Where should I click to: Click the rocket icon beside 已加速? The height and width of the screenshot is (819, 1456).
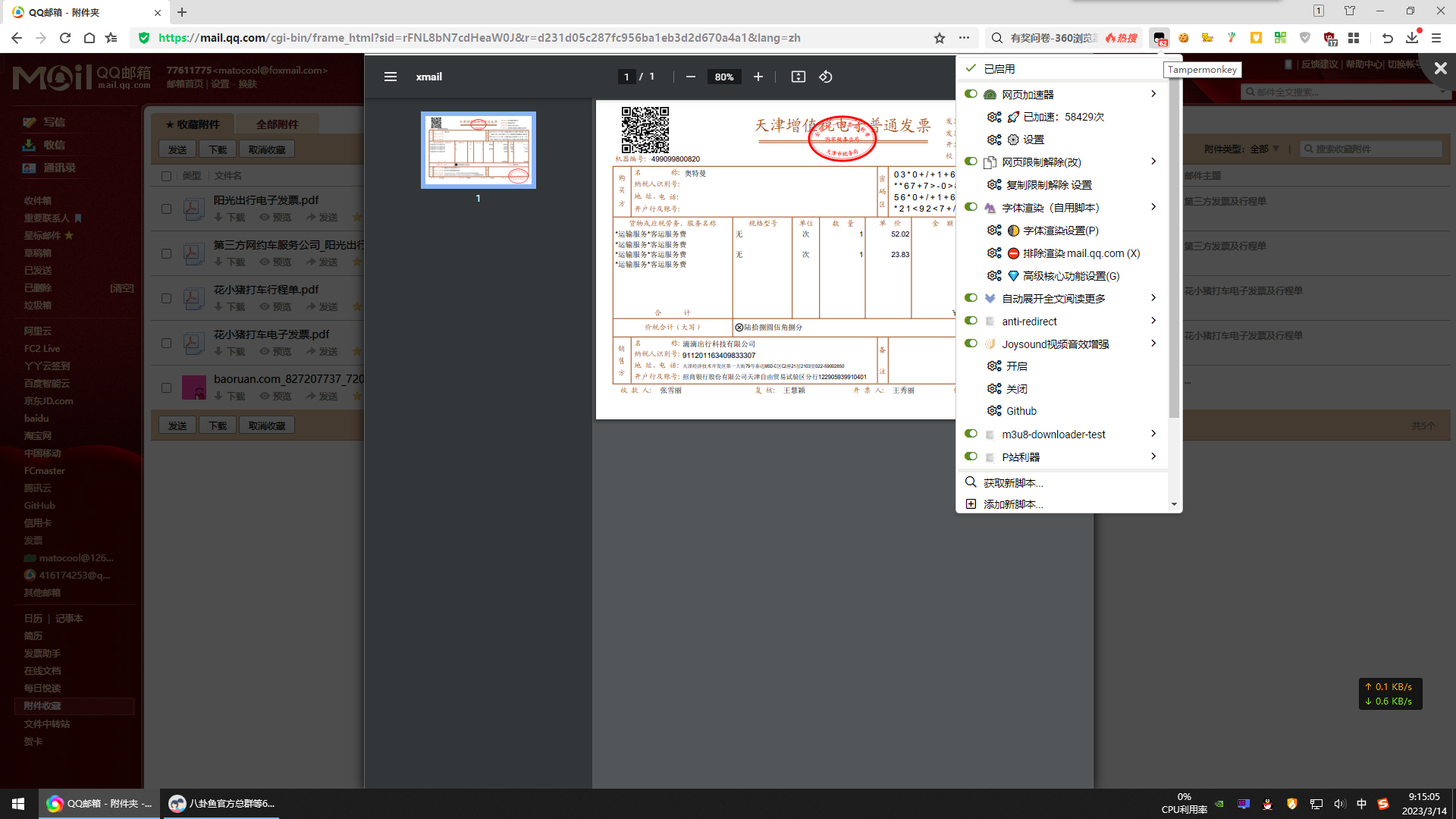(1013, 117)
